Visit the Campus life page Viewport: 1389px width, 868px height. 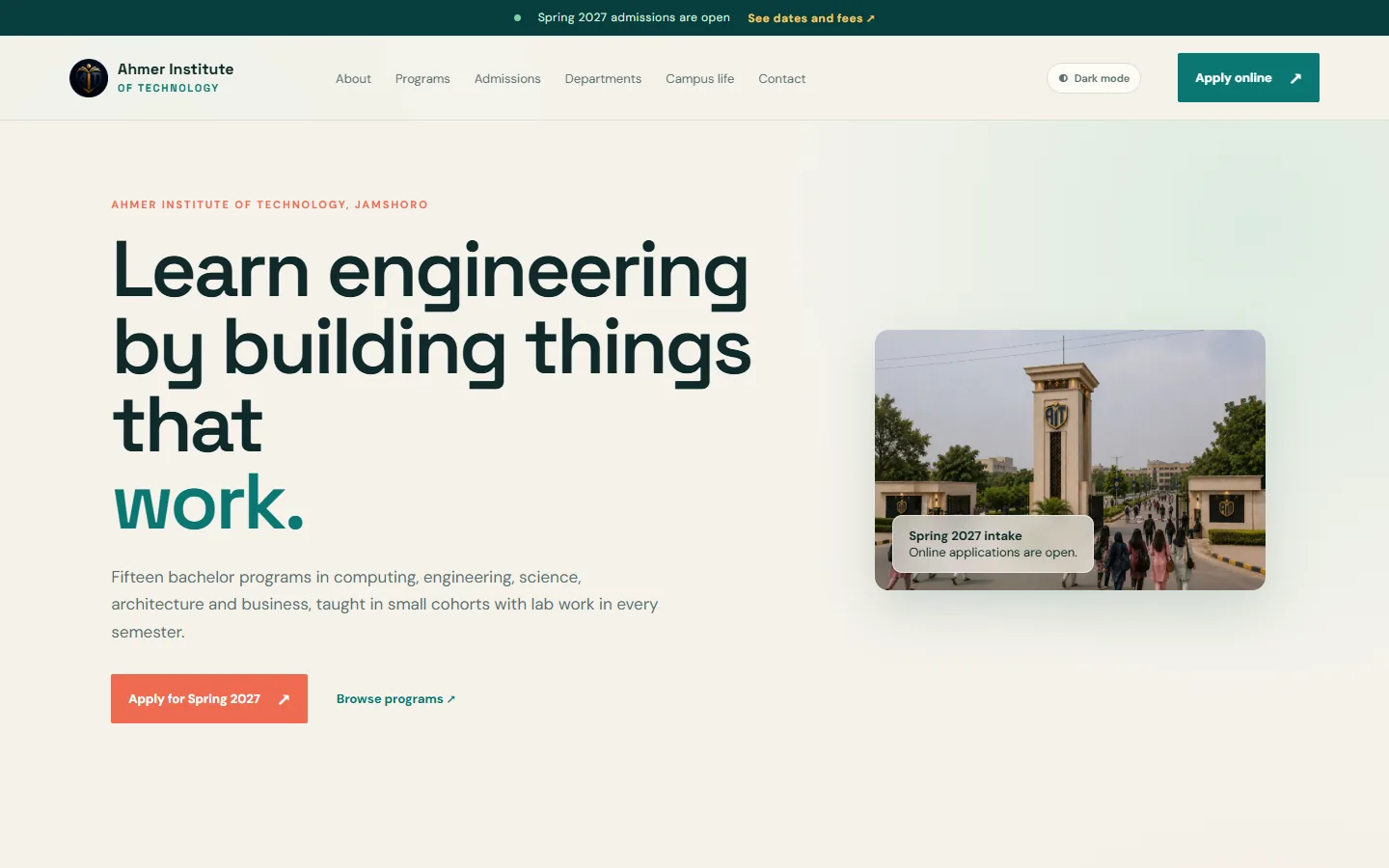(x=699, y=79)
